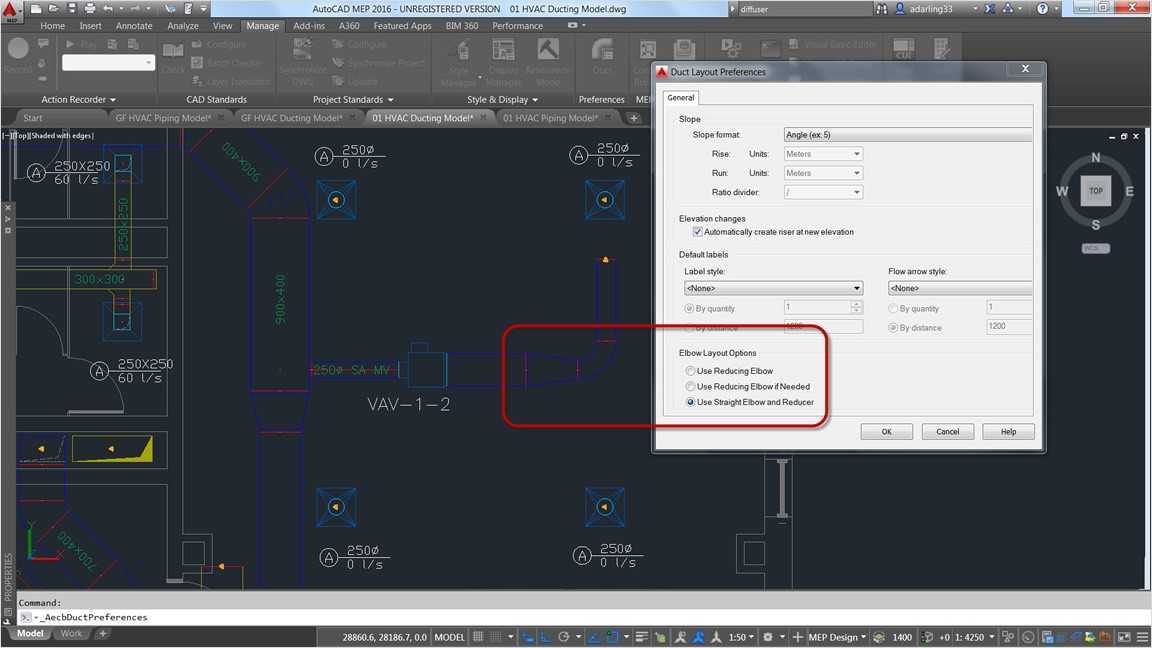Select flow arrow By distance radio

(893, 328)
